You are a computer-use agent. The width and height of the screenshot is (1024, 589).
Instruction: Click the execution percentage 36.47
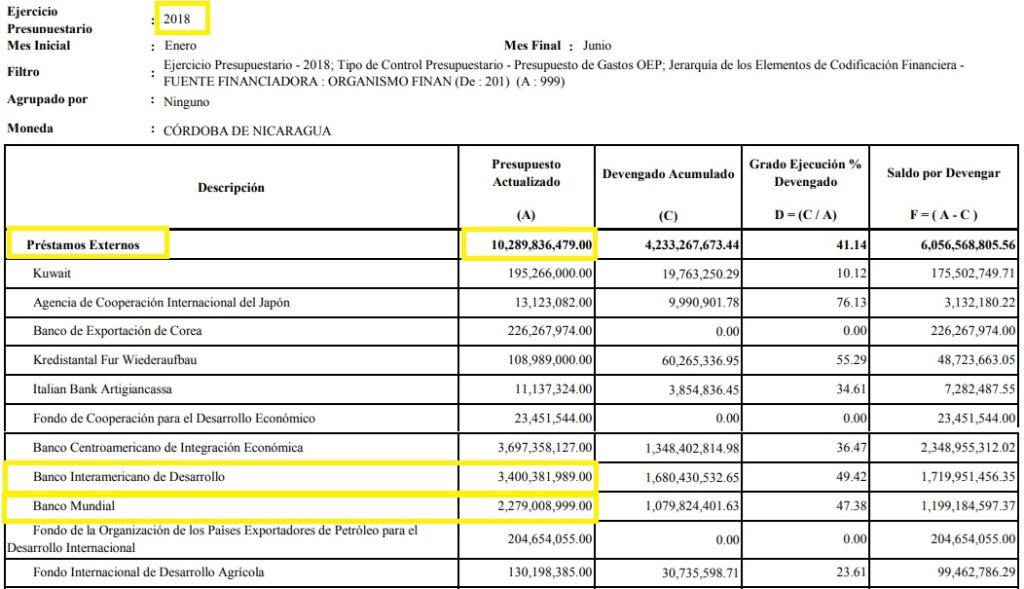pyautogui.click(x=852, y=447)
